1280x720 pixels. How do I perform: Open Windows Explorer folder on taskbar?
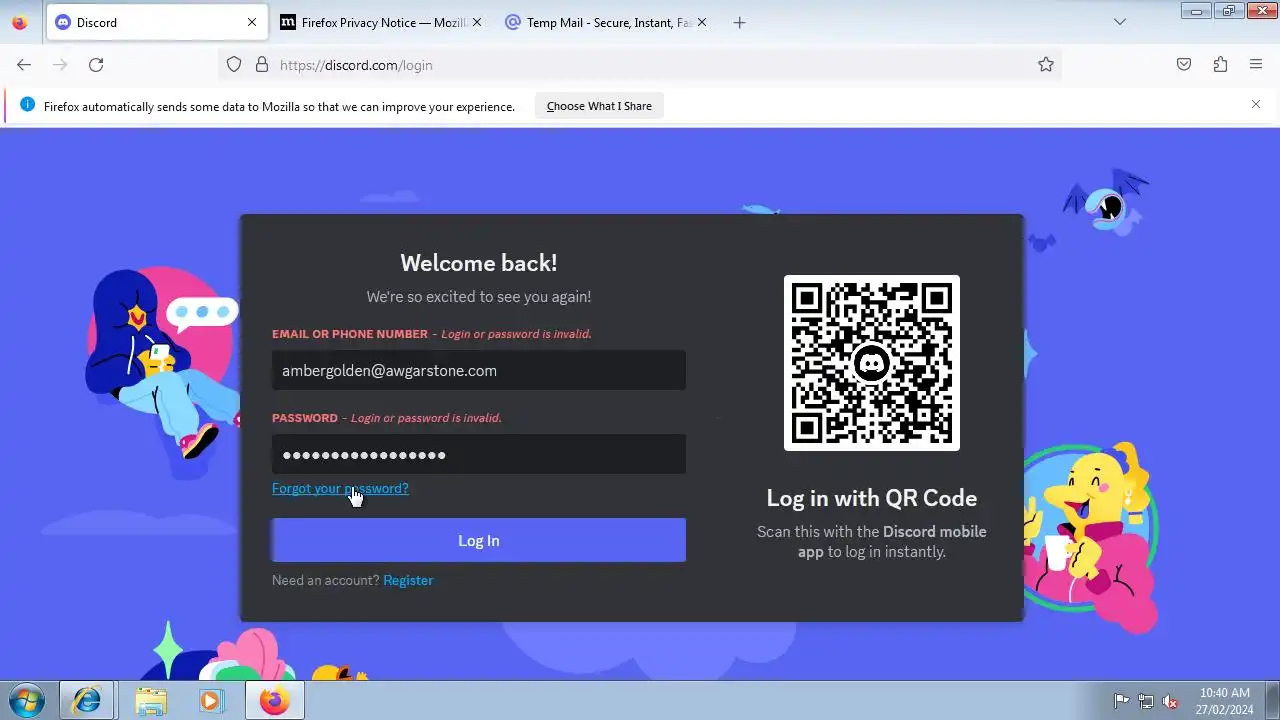pos(150,700)
